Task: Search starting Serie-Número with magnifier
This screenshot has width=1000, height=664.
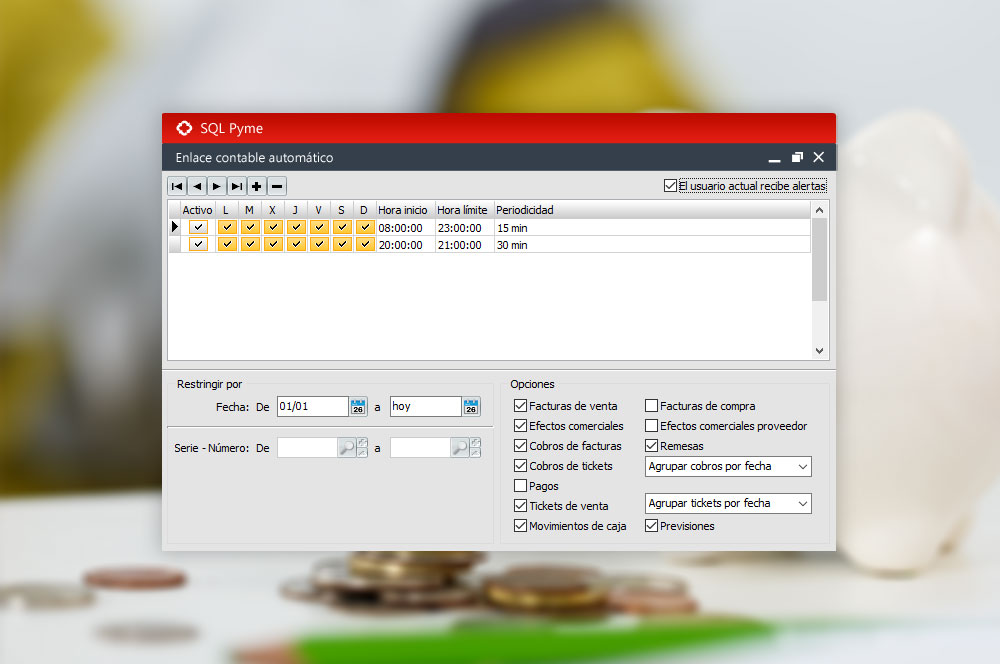Action: coord(347,448)
